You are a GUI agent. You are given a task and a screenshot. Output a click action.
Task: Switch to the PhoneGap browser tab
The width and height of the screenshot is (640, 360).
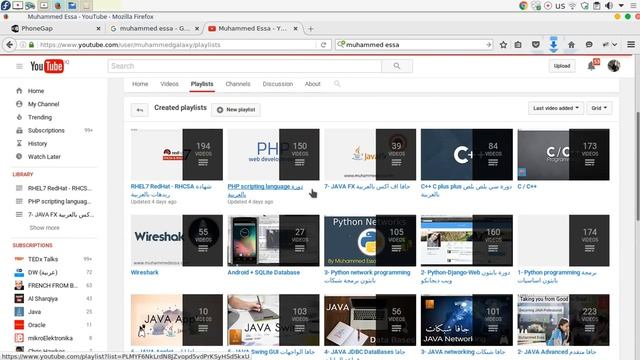click(x=55, y=29)
